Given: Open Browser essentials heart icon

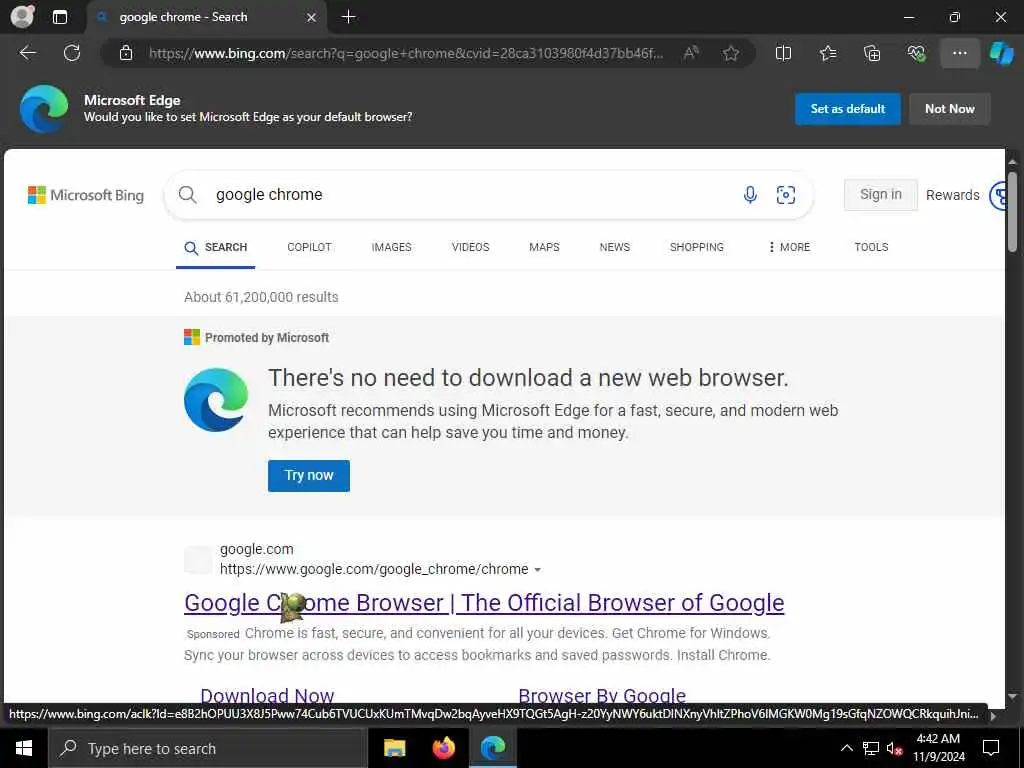Looking at the screenshot, I should 916,53.
